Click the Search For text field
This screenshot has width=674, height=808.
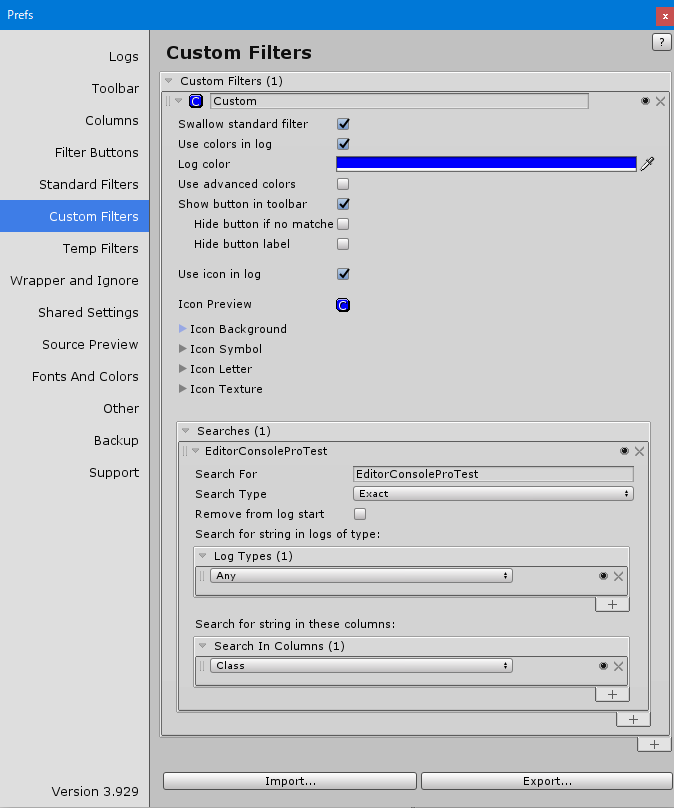[x=493, y=474]
